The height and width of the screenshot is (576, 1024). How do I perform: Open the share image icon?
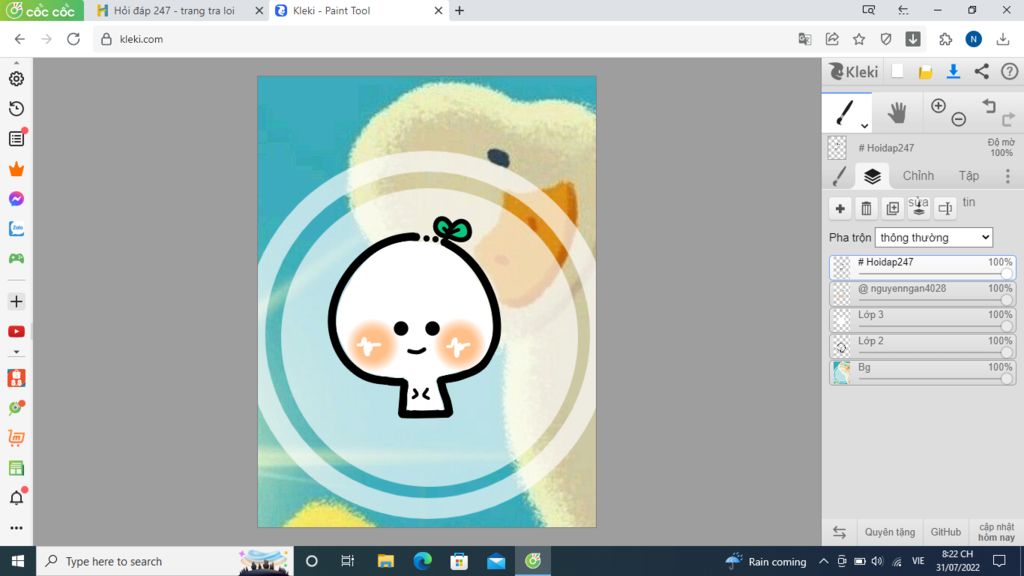982,72
